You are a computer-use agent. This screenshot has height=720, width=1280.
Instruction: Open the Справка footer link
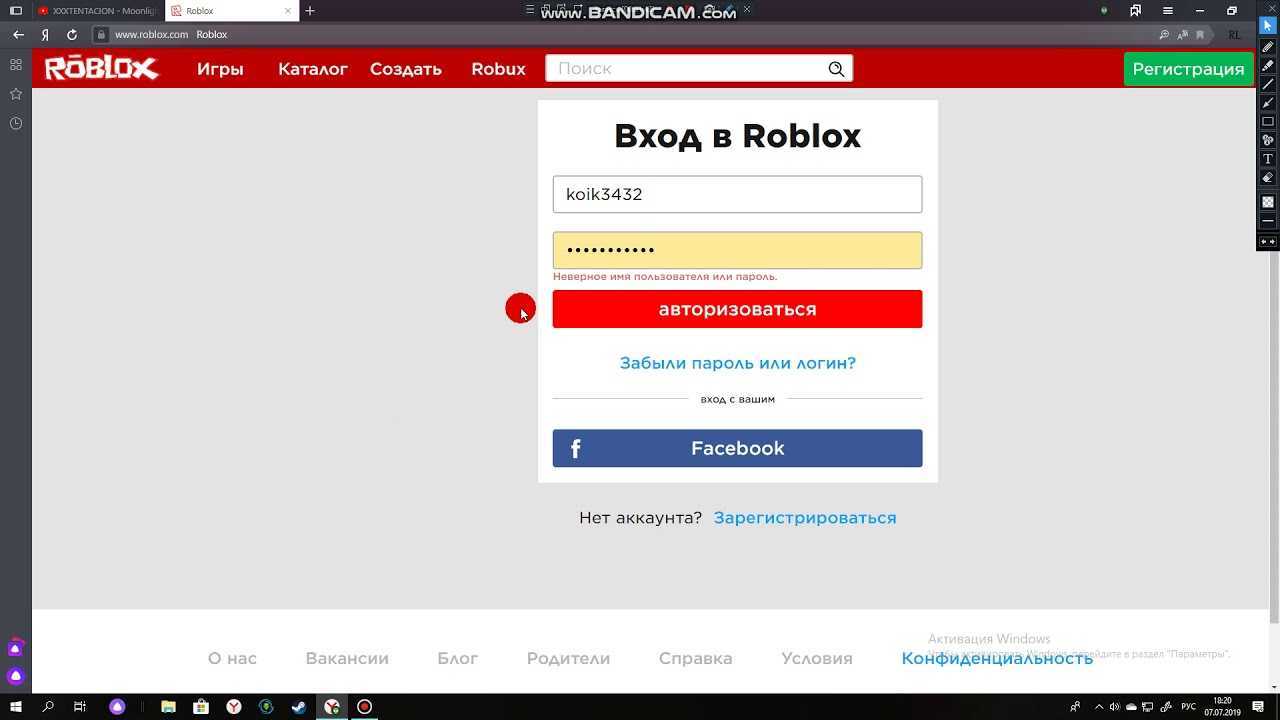696,658
